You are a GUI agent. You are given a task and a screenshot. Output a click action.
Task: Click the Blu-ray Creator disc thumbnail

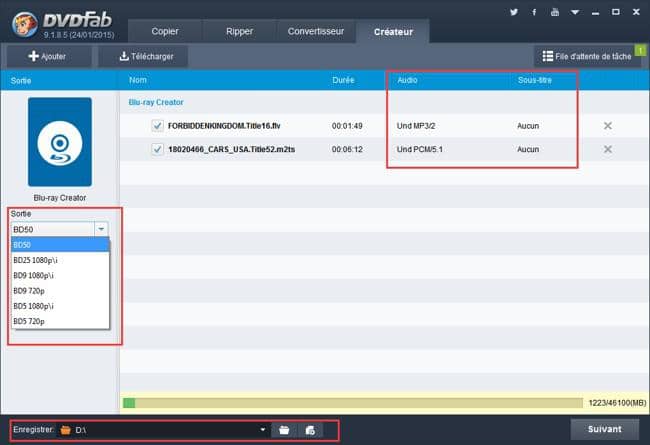click(60, 142)
